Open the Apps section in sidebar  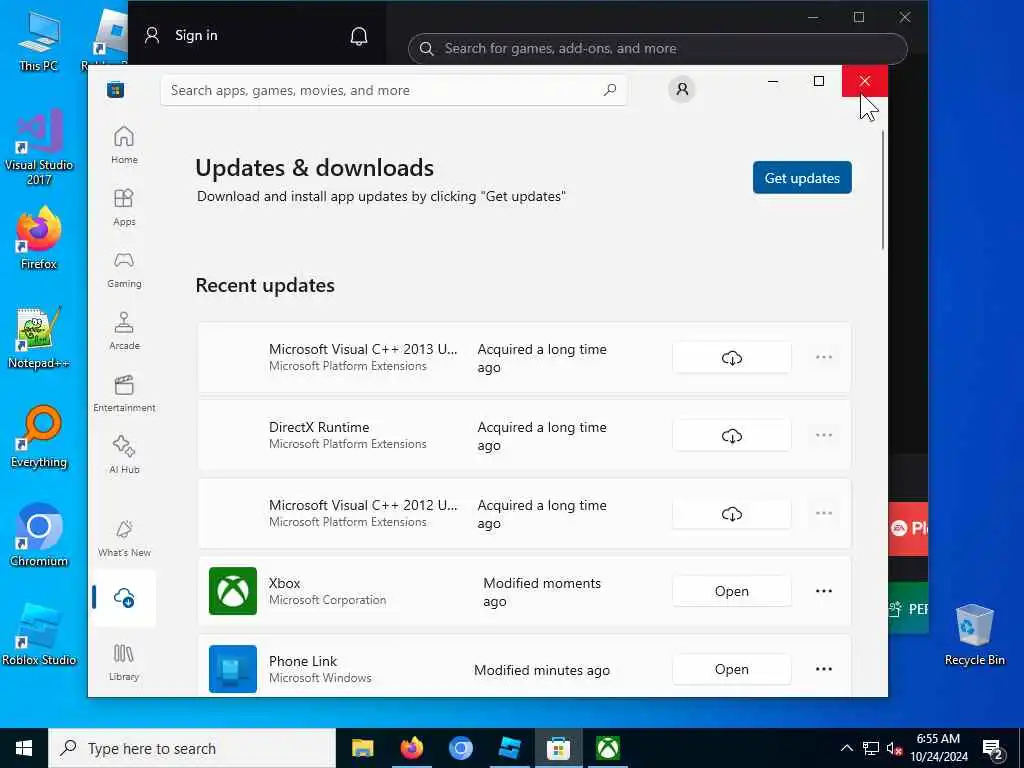pos(124,207)
